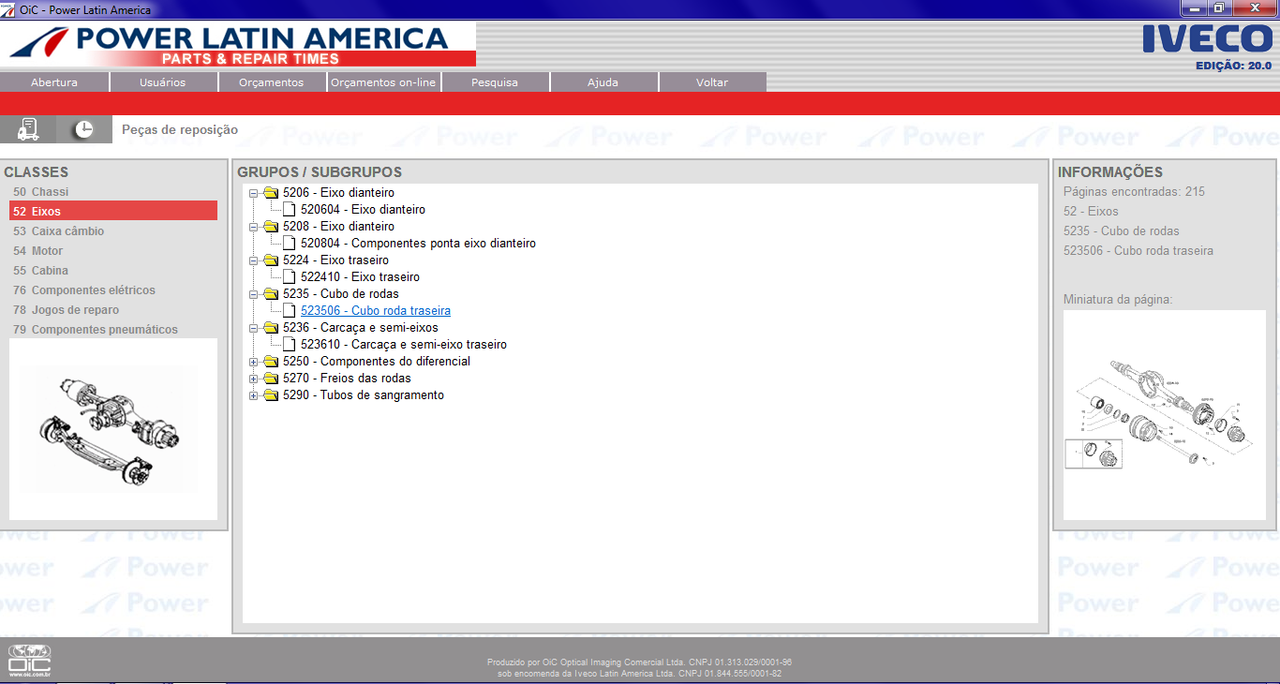Image resolution: width=1280 pixels, height=684 pixels.
Task: Click page icon of 523506 Cubo roda traseira
Action: [289, 311]
